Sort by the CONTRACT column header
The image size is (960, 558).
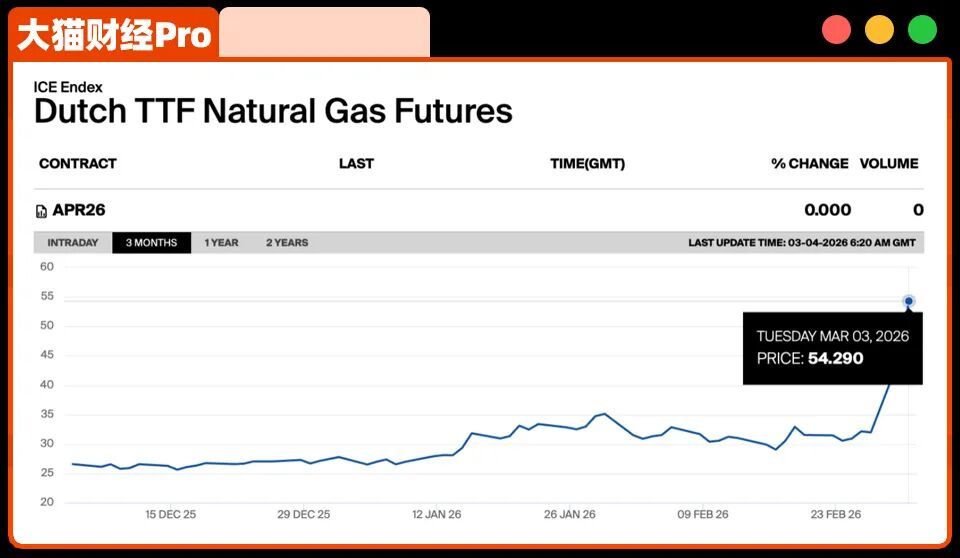(78, 163)
